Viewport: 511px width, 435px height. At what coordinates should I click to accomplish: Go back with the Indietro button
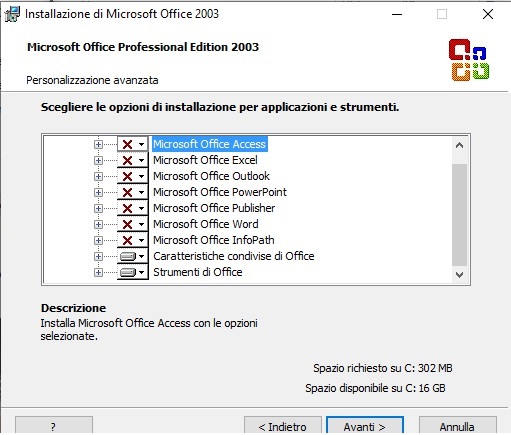283,426
